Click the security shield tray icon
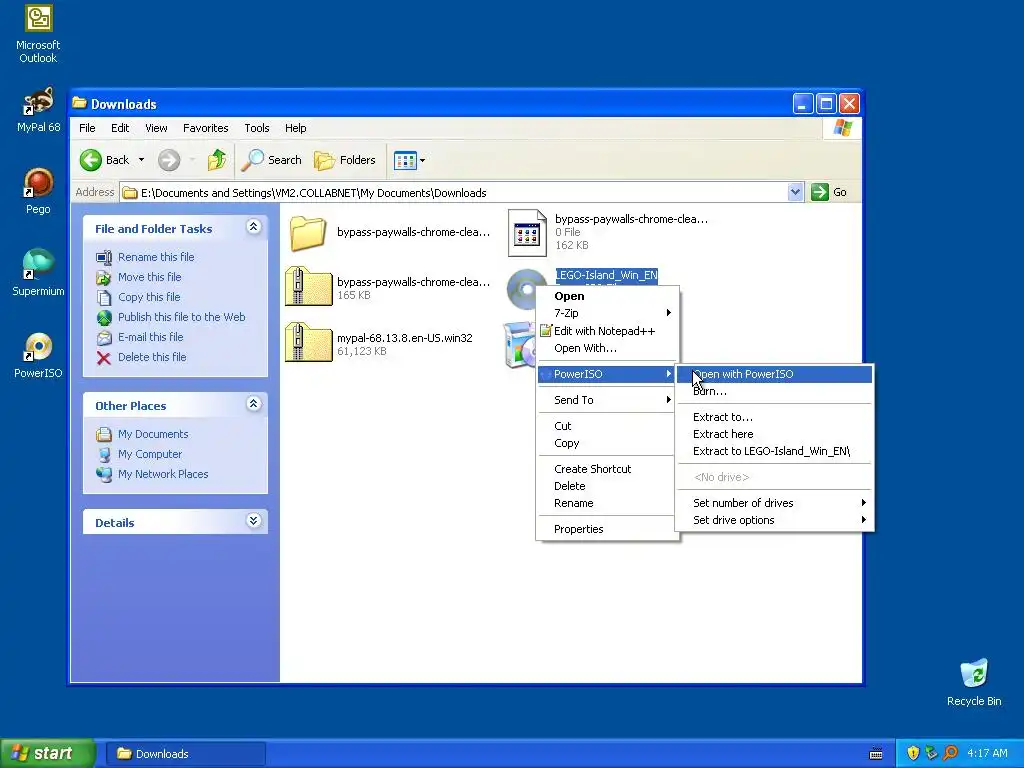This screenshot has width=1024, height=768. tap(913, 753)
